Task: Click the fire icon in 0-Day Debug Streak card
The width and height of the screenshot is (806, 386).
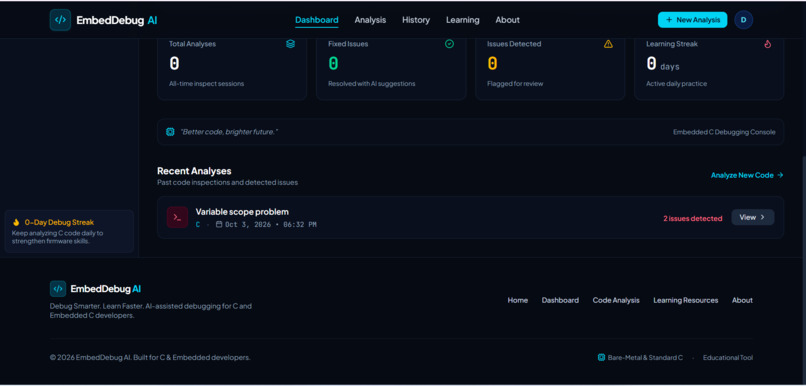Action: [16, 223]
